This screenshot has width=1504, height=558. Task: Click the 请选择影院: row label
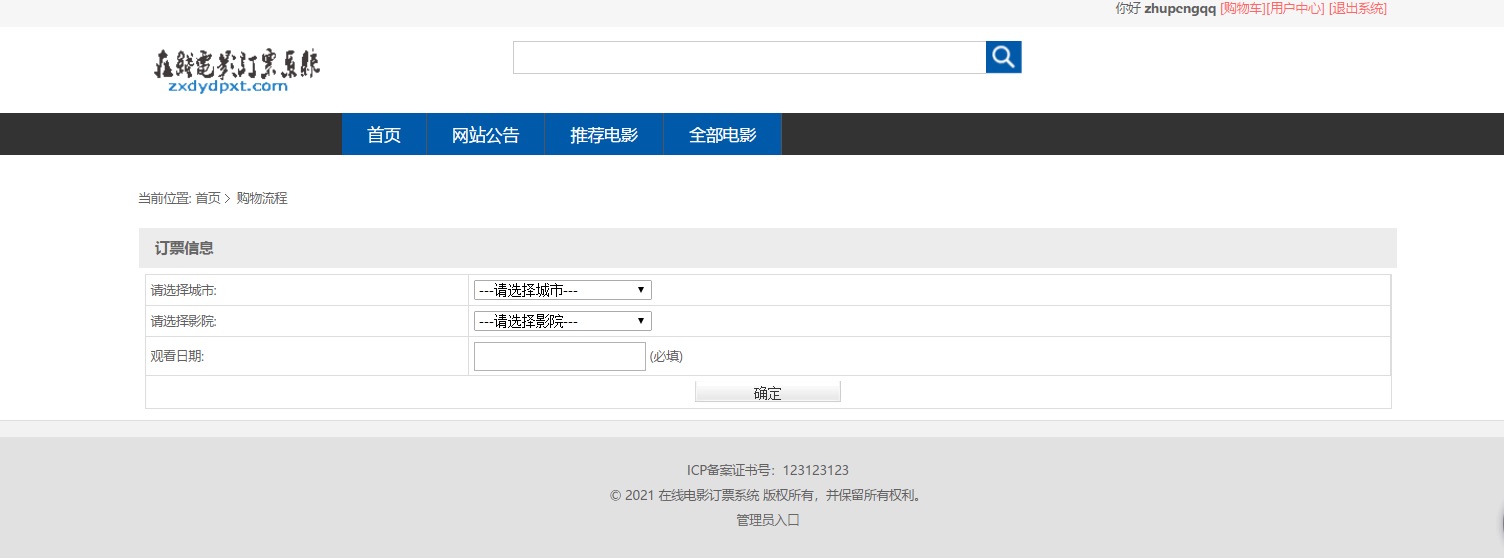coord(184,322)
